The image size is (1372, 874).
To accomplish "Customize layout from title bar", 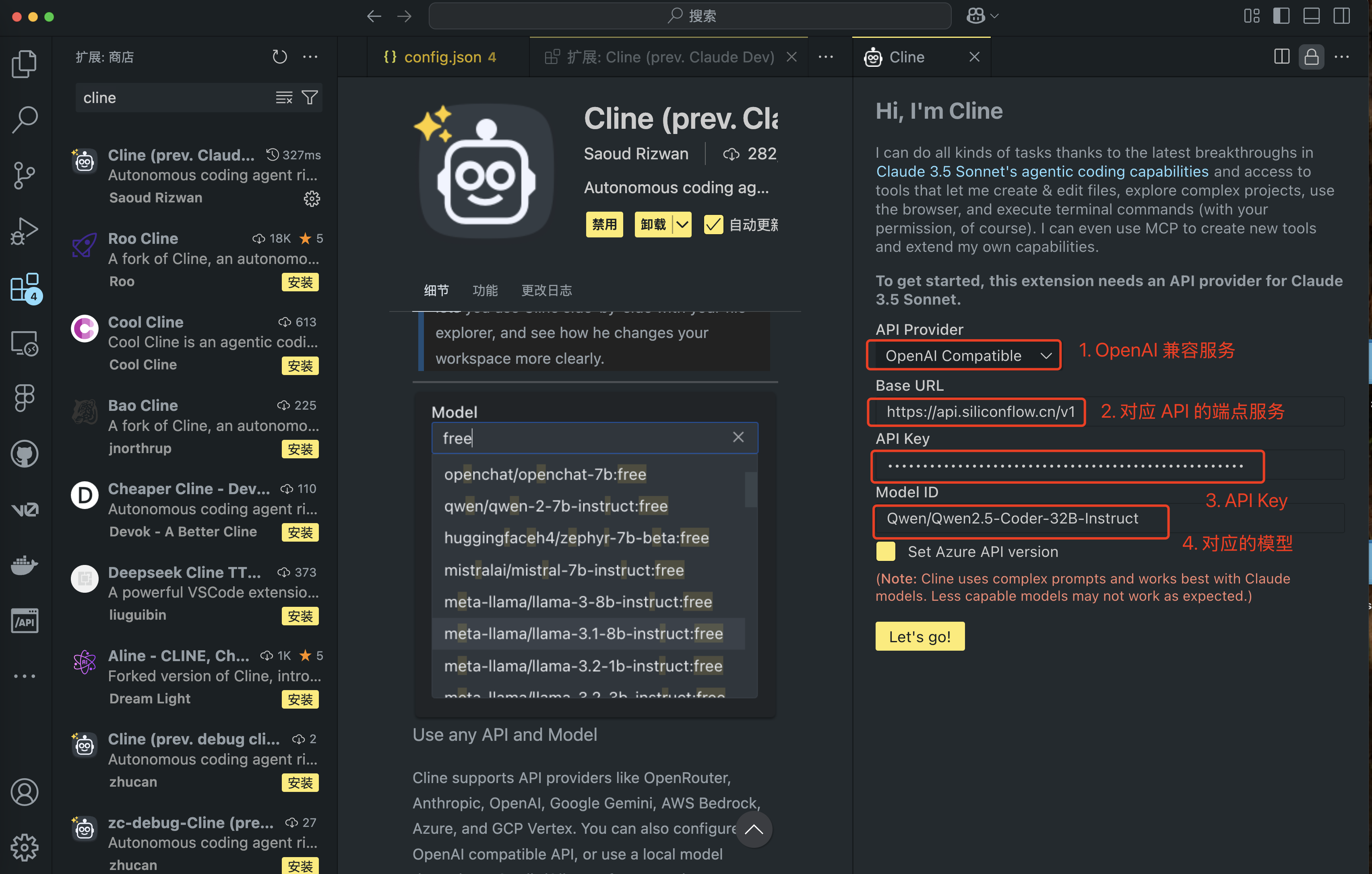I will click(x=1251, y=16).
